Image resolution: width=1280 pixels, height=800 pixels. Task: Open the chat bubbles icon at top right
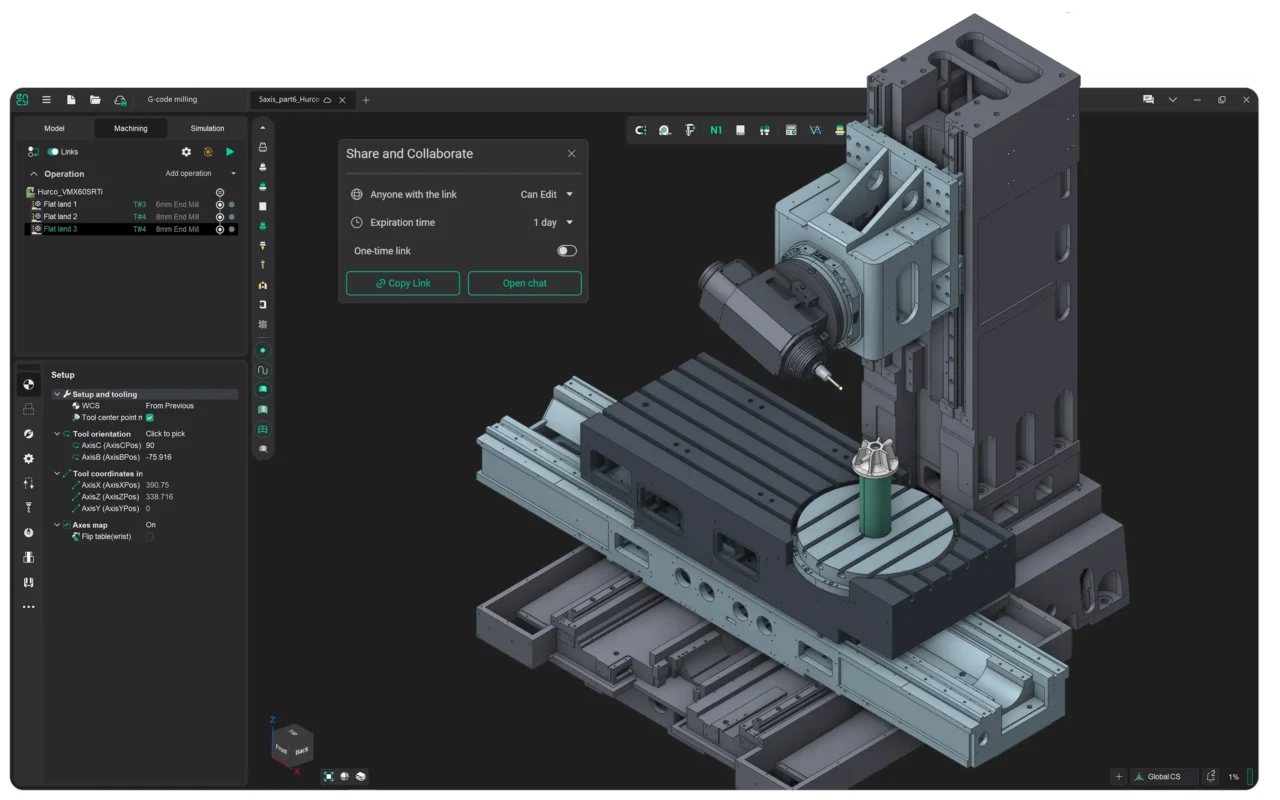tap(1148, 100)
